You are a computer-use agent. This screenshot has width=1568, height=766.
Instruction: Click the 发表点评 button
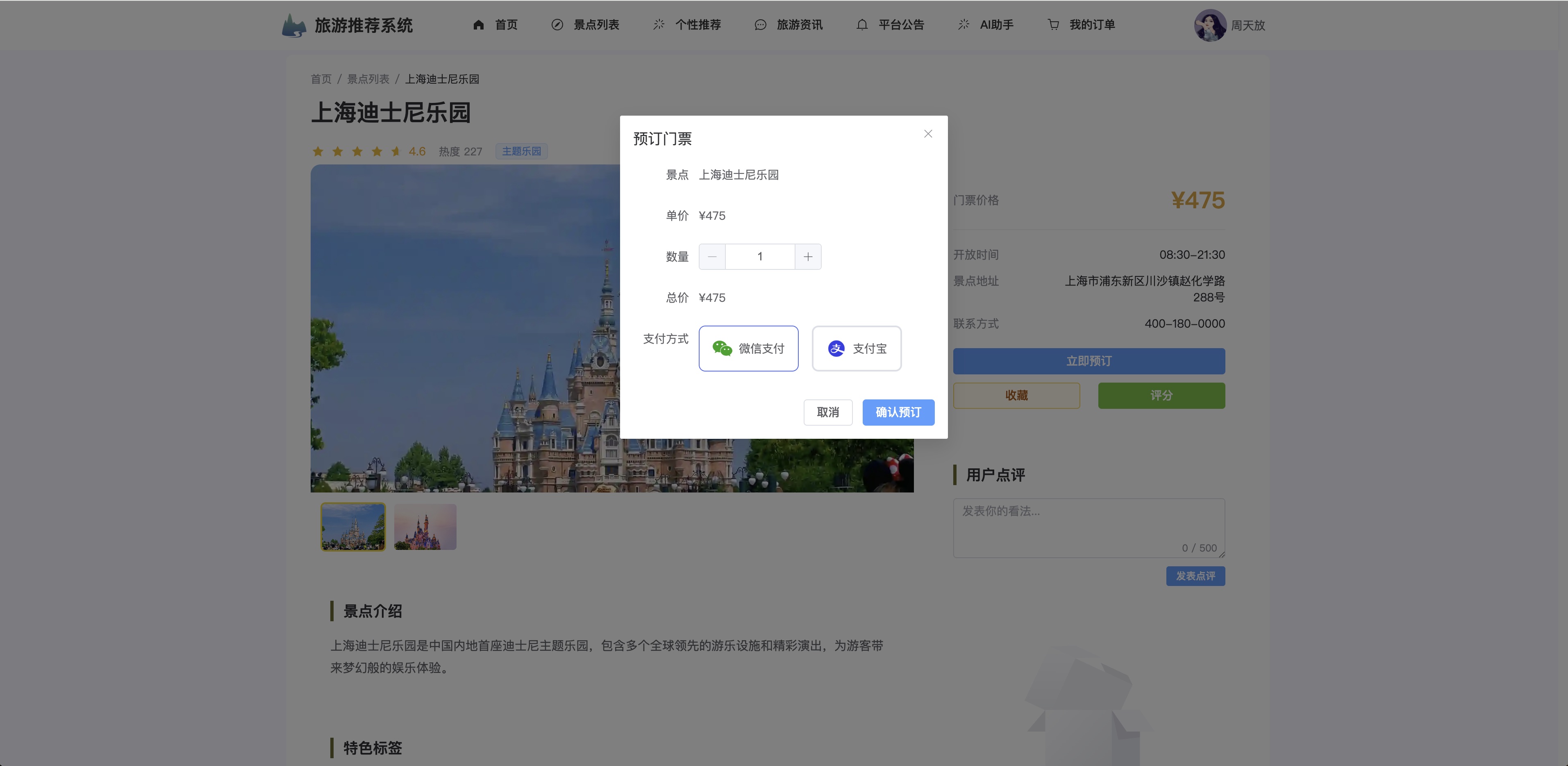[1195, 576]
